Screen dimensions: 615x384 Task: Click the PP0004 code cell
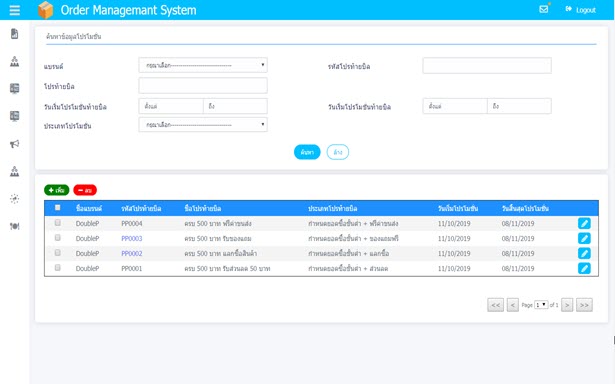[x=132, y=224]
